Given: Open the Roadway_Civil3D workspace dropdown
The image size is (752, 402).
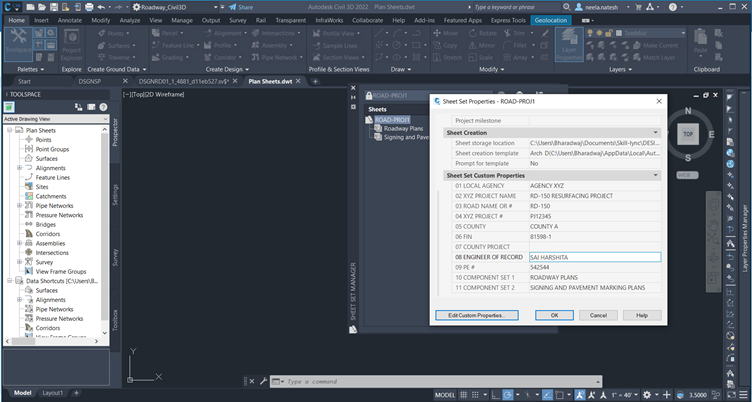Looking at the screenshot, I should pos(215,7).
